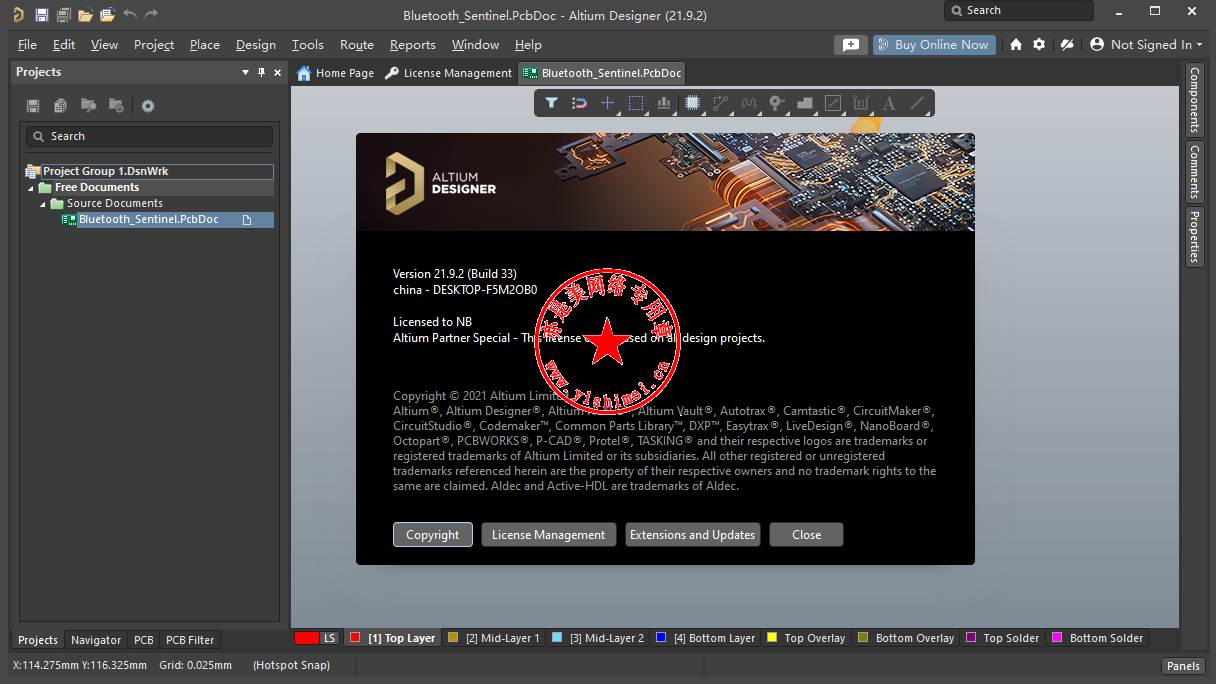Select Bluetooth_Sentinel.PcbDoc in project tree
Viewport: 1216px width, 684px height.
point(149,220)
